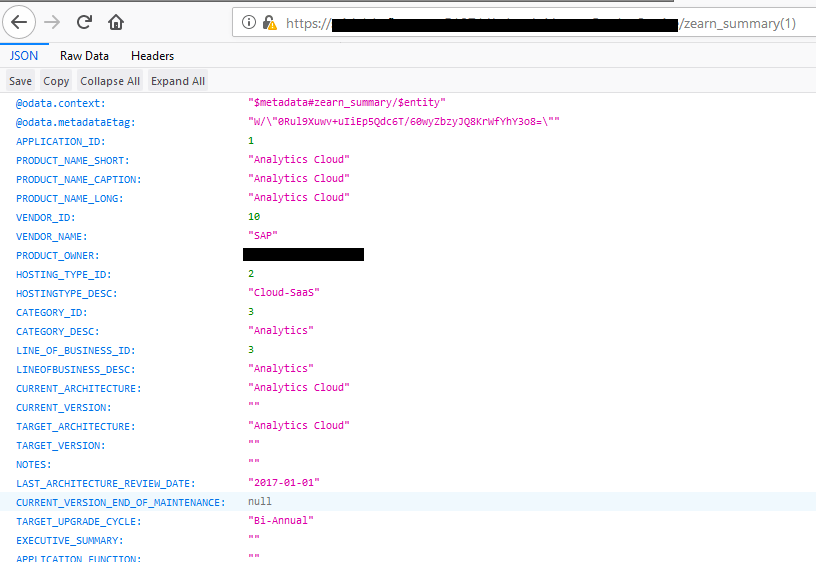This screenshot has width=816, height=562.
Task: Select the LINEOFBUSINESS_DESC value "Analytics"
Action: 281,368
